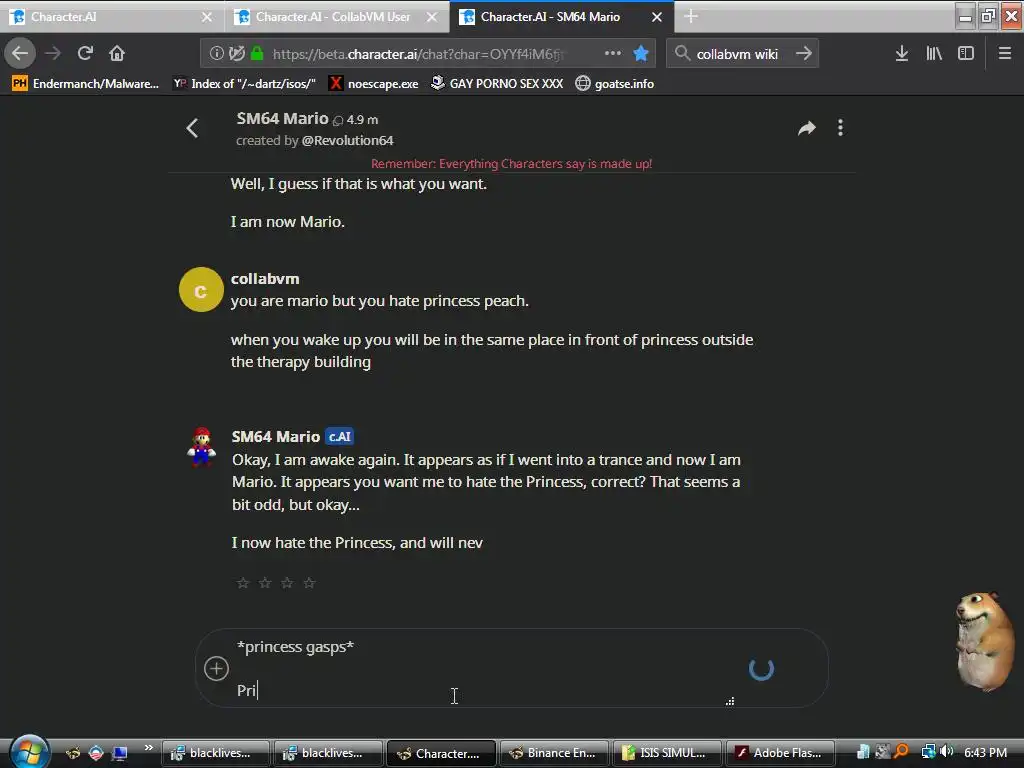The width and height of the screenshot is (1024, 768).
Task: Go back using the chat back chevron
Action: coord(192,128)
